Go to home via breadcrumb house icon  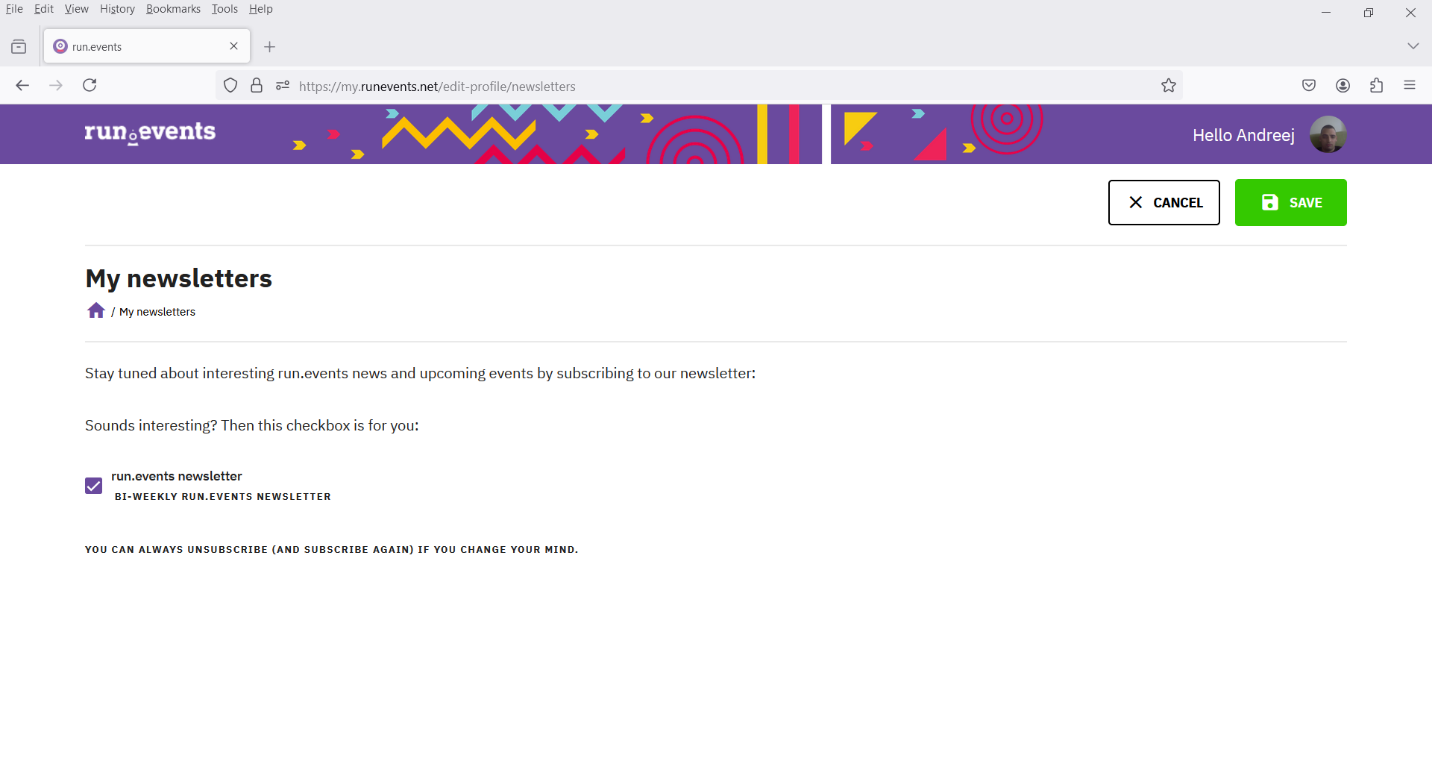point(96,311)
